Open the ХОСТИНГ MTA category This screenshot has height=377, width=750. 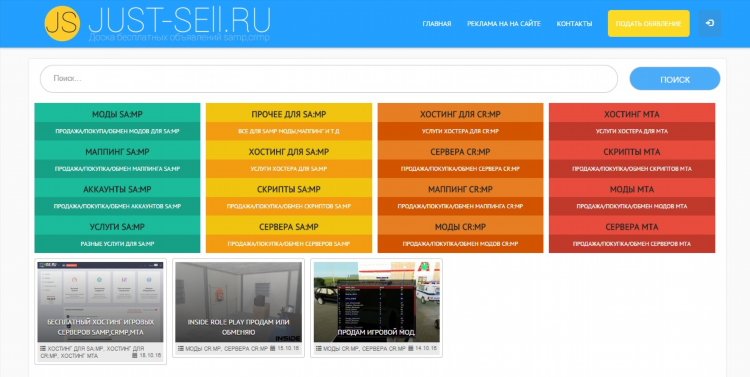[x=632, y=114]
